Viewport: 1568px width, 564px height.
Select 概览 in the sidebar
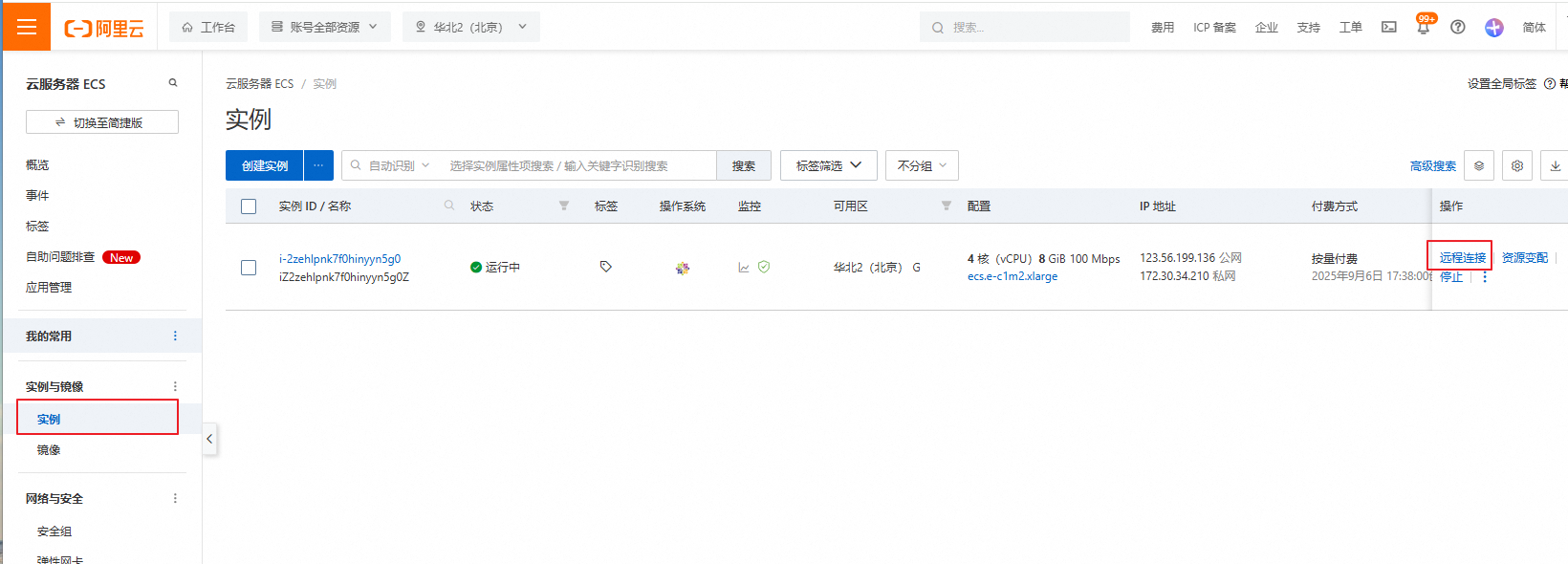[37, 165]
